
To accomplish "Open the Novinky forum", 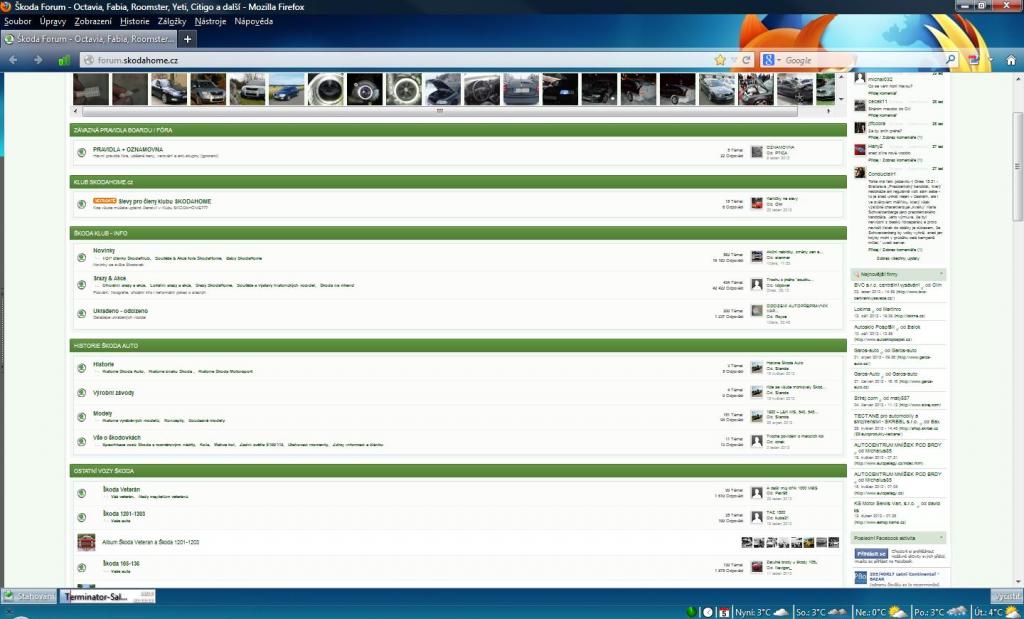I will 104,251.
